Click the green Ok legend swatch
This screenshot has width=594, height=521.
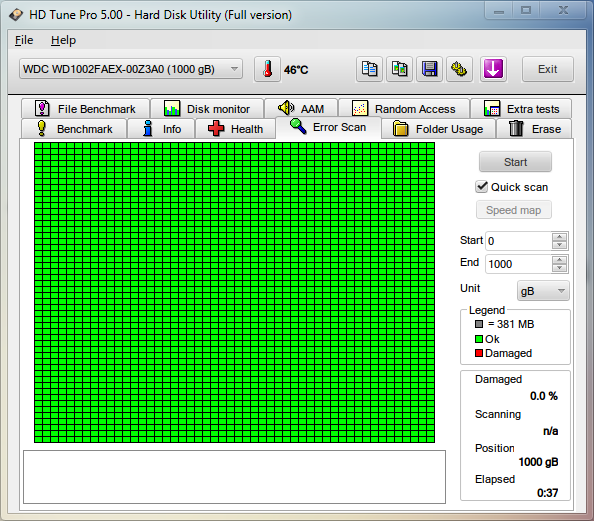tap(479, 339)
